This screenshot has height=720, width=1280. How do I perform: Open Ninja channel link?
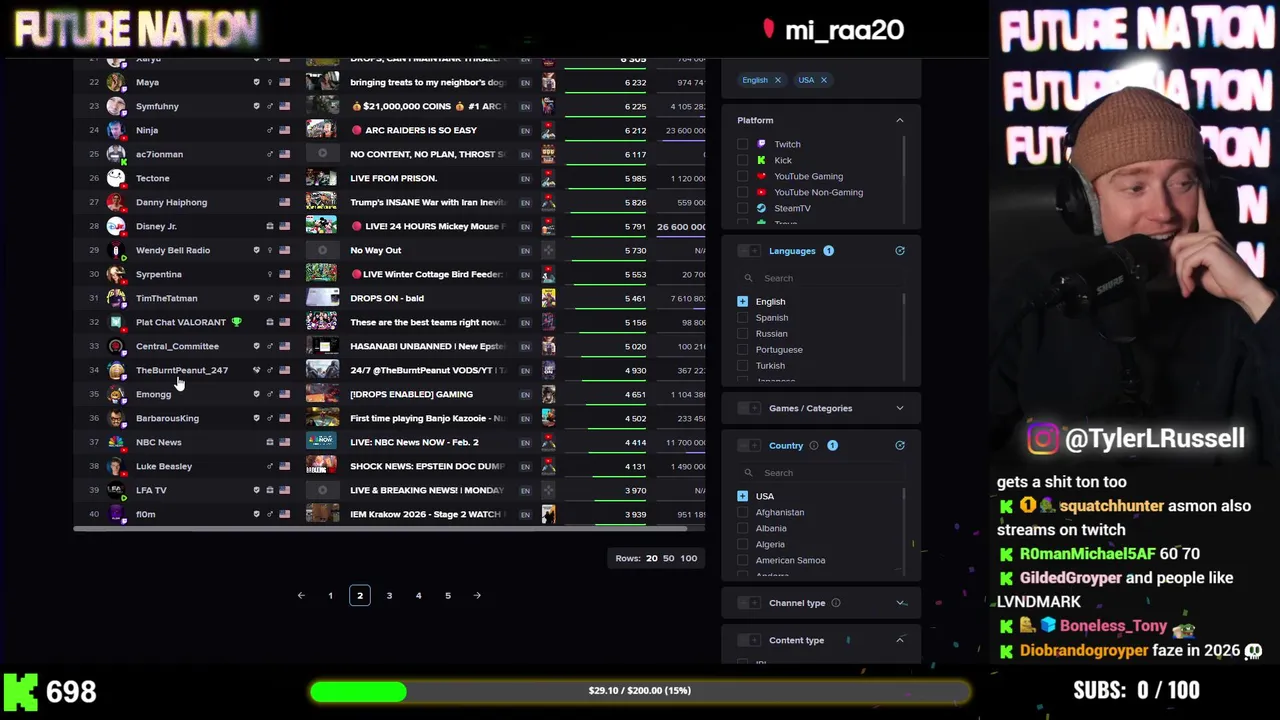coord(147,130)
